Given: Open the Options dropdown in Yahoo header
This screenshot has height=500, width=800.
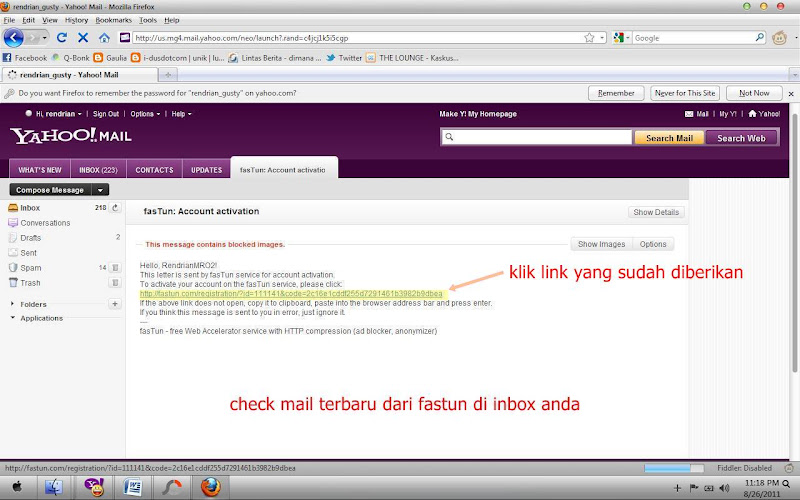Looking at the screenshot, I should click(x=145, y=114).
